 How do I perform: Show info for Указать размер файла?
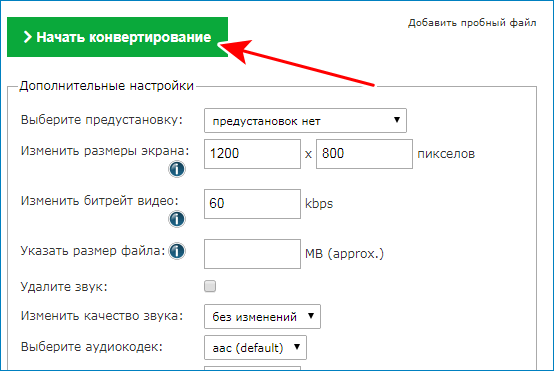177,251
